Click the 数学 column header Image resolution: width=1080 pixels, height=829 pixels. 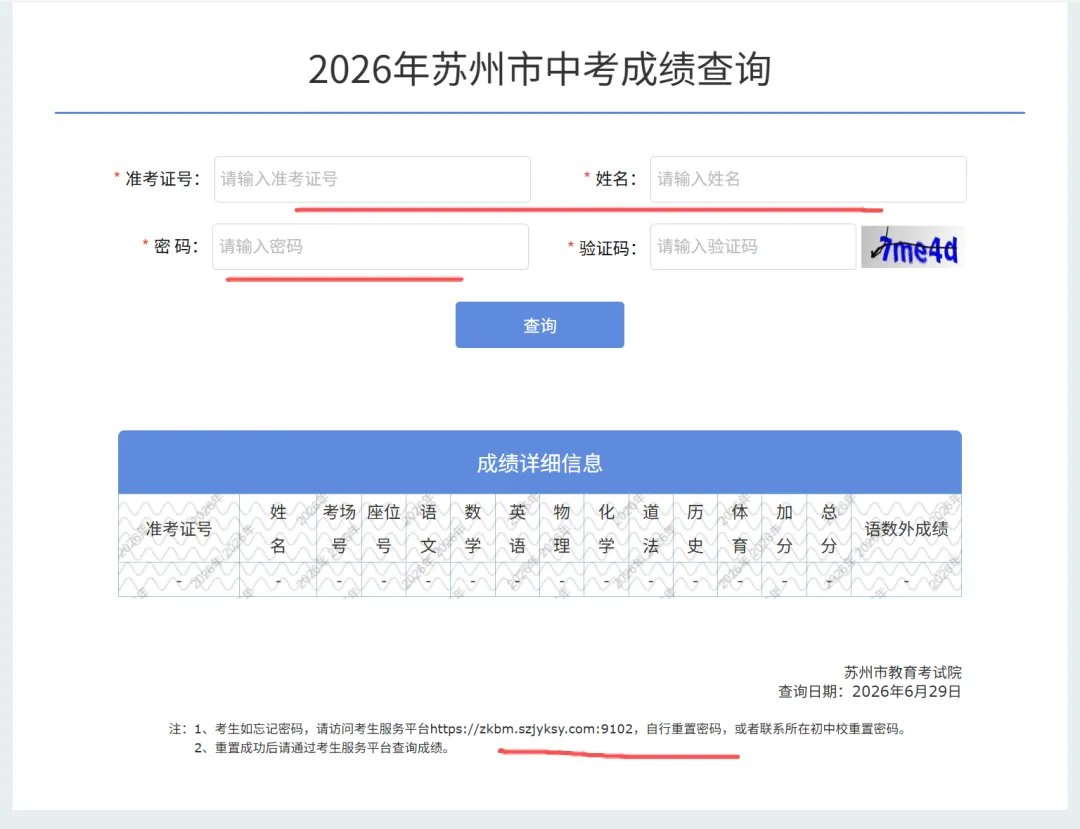[472, 528]
